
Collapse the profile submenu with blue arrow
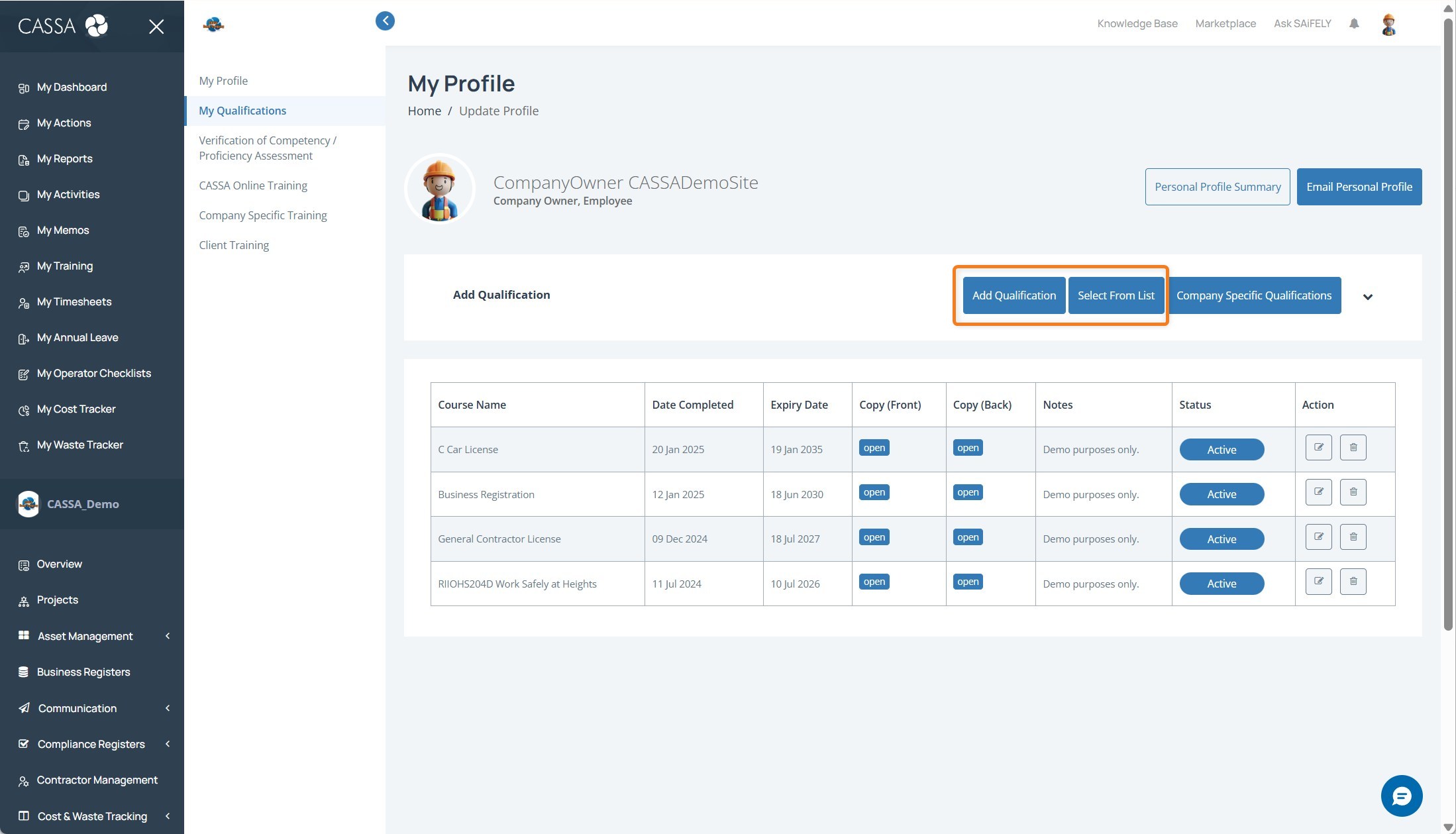pos(385,21)
